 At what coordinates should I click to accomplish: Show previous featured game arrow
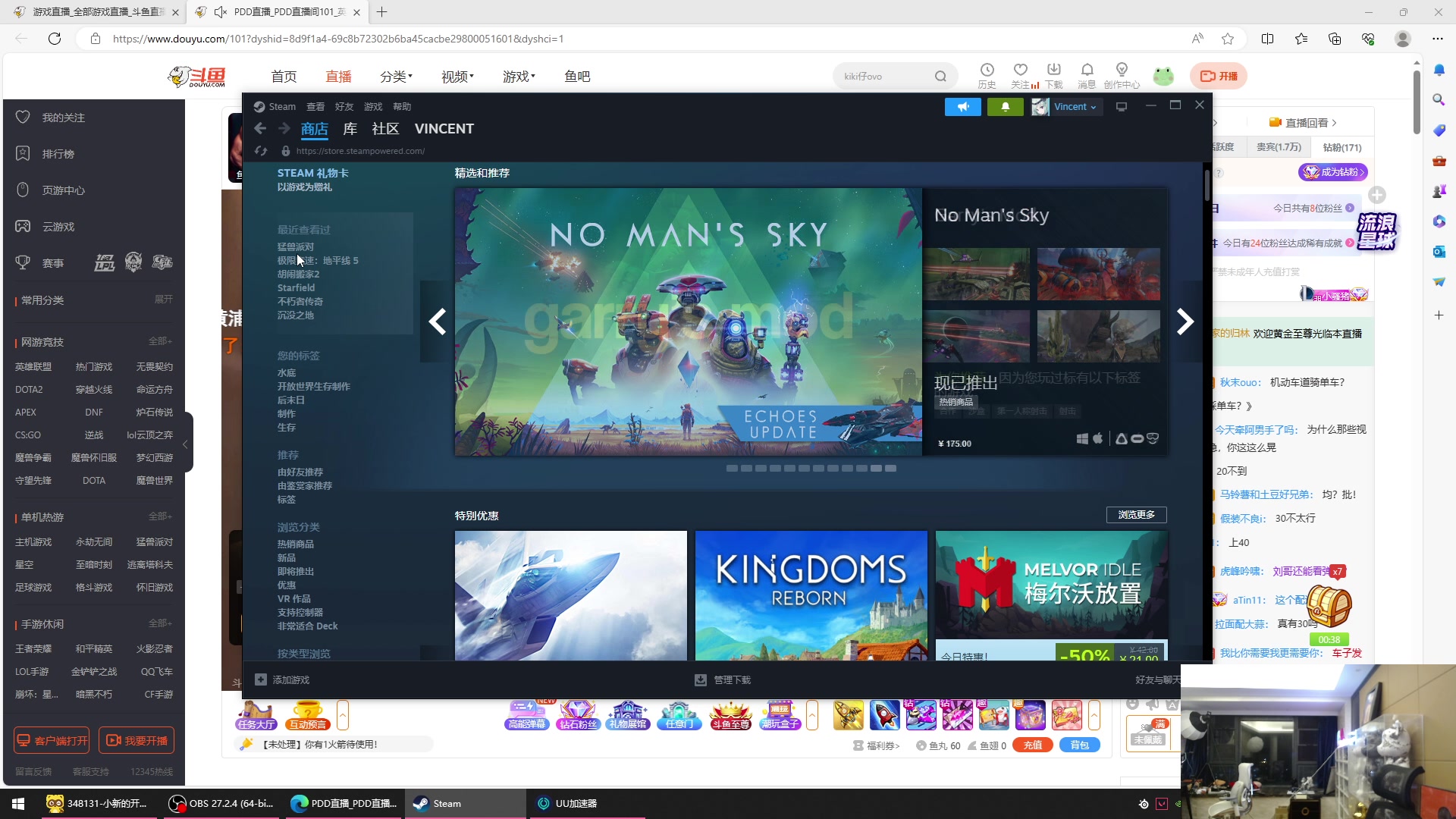[x=437, y=322]
